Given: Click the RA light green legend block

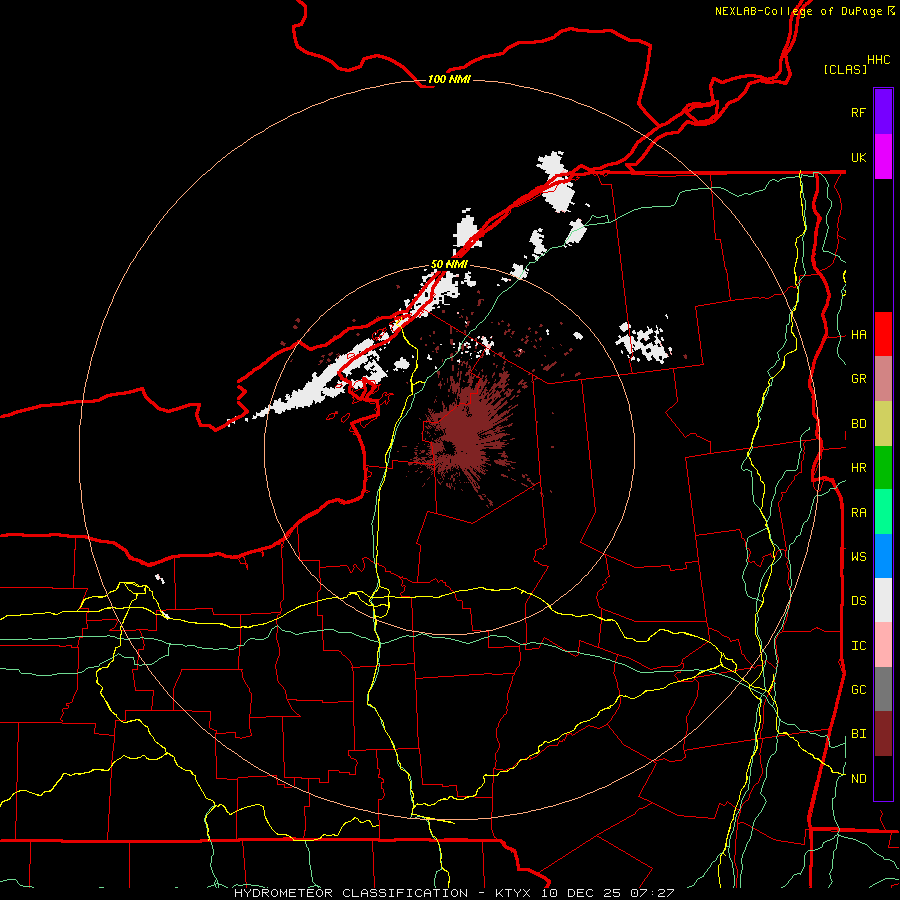Looking at the screenshot, I should pyautogui.click(x=883, y=512).
